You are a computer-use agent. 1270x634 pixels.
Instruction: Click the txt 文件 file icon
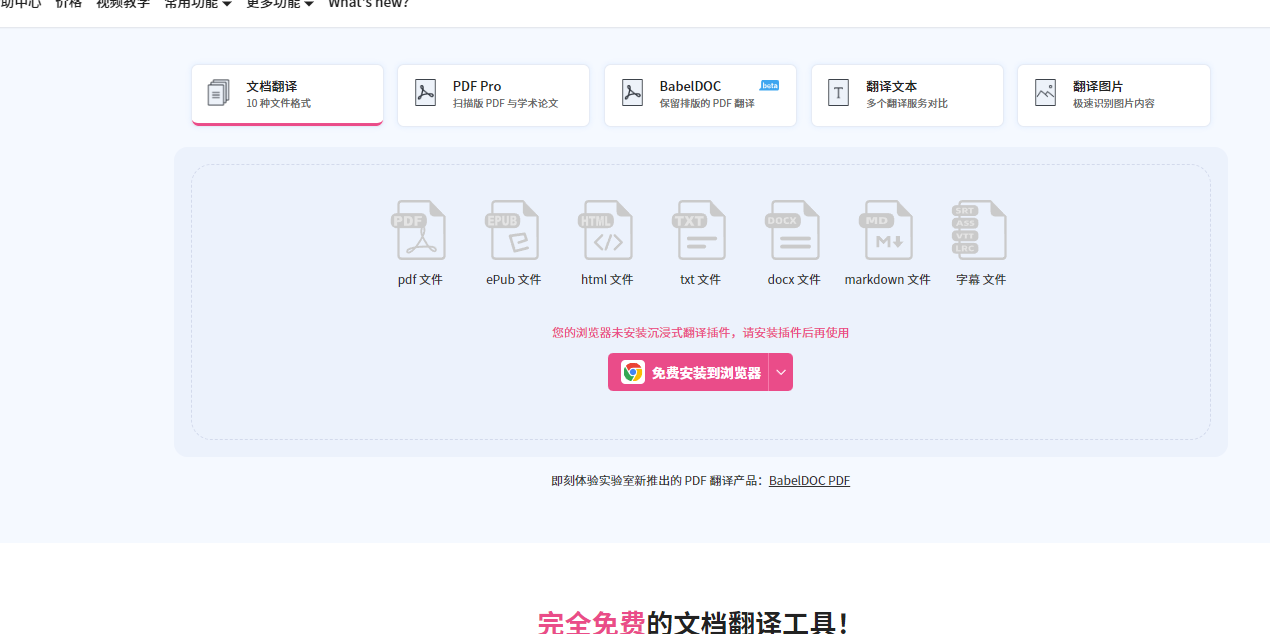click(699, 230)
